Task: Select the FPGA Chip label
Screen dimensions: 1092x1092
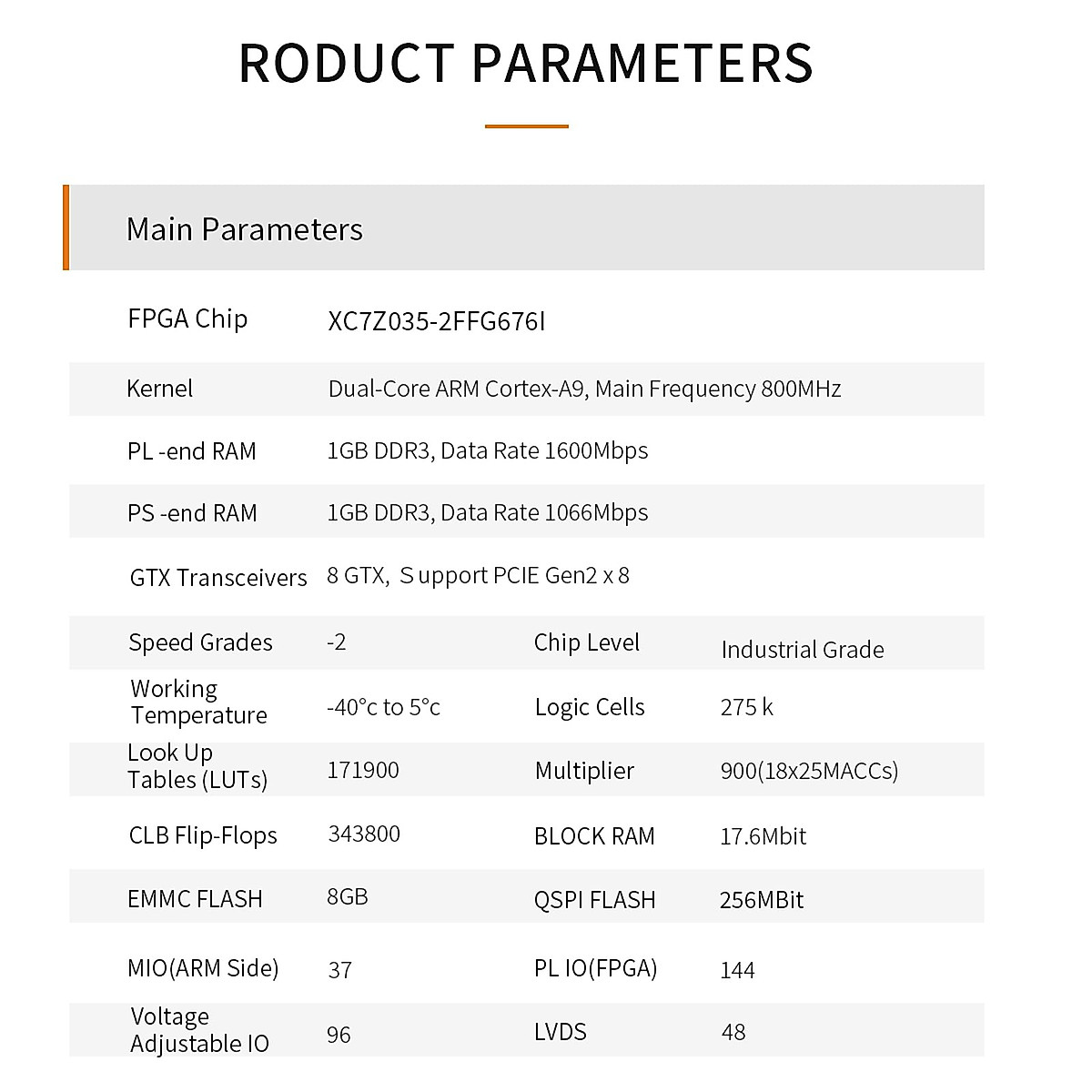Action: [x=187, y=319]
